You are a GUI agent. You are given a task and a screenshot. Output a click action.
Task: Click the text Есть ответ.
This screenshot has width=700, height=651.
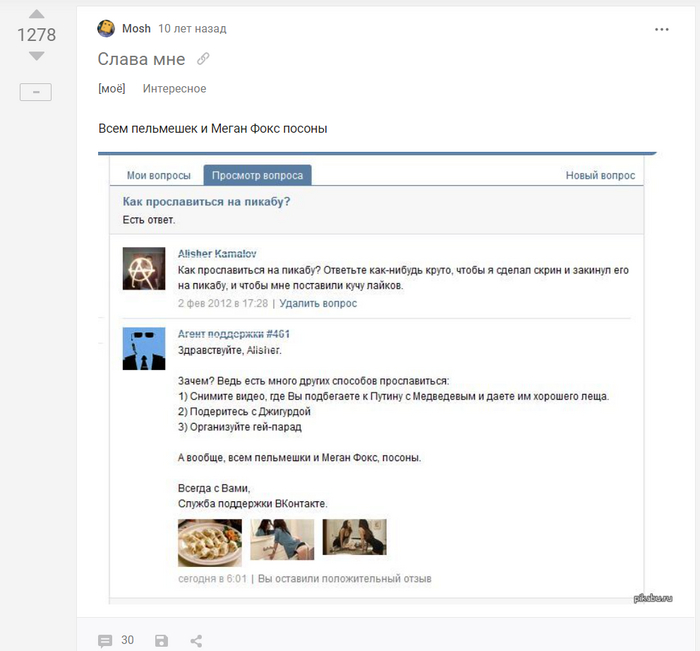(x=149, y=220)
